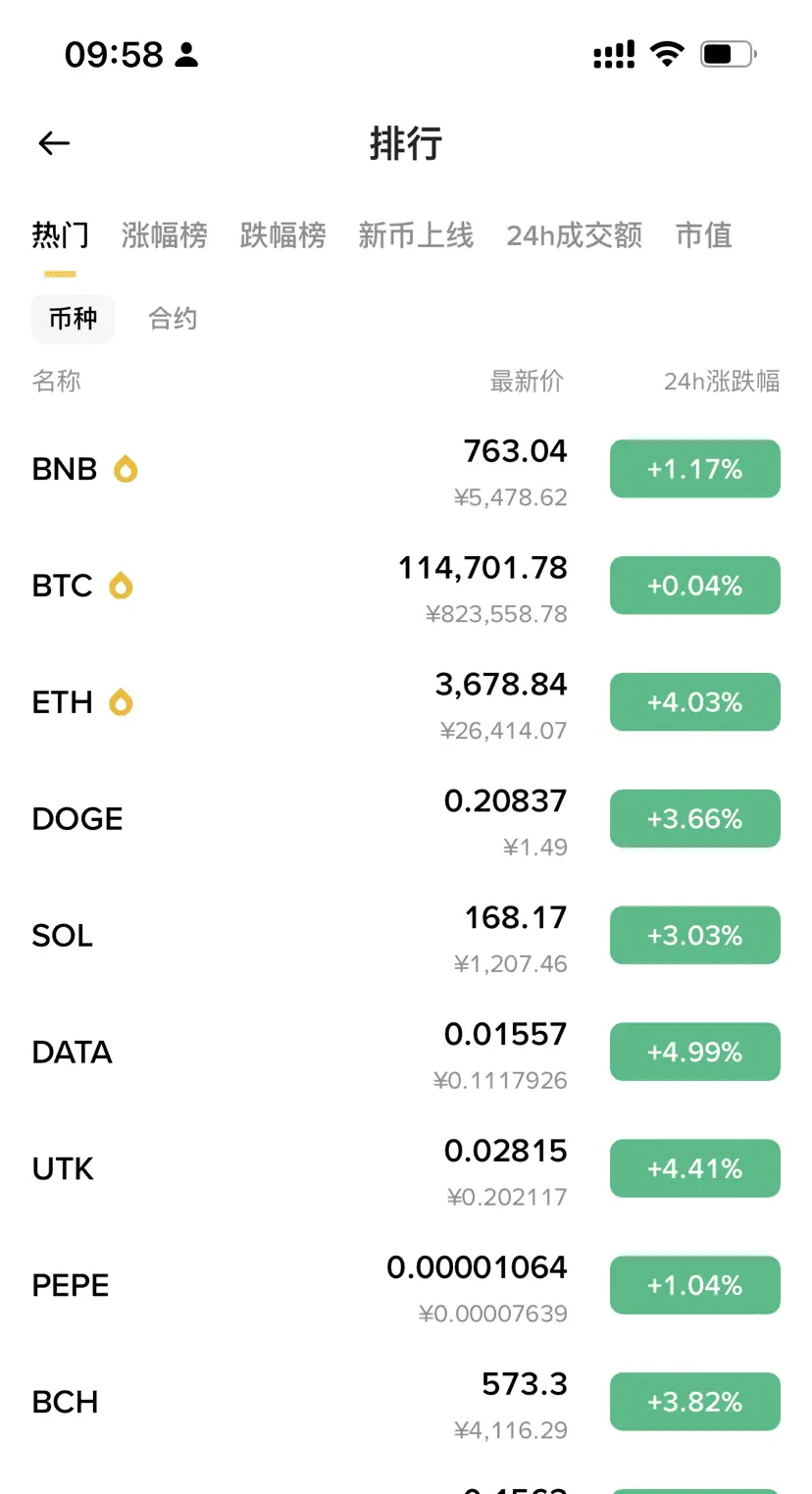Image resolution: width=812 pixels, height=1494 pixels.
Task: Tap the +4.99% button for DATA
Action: 695,1052
